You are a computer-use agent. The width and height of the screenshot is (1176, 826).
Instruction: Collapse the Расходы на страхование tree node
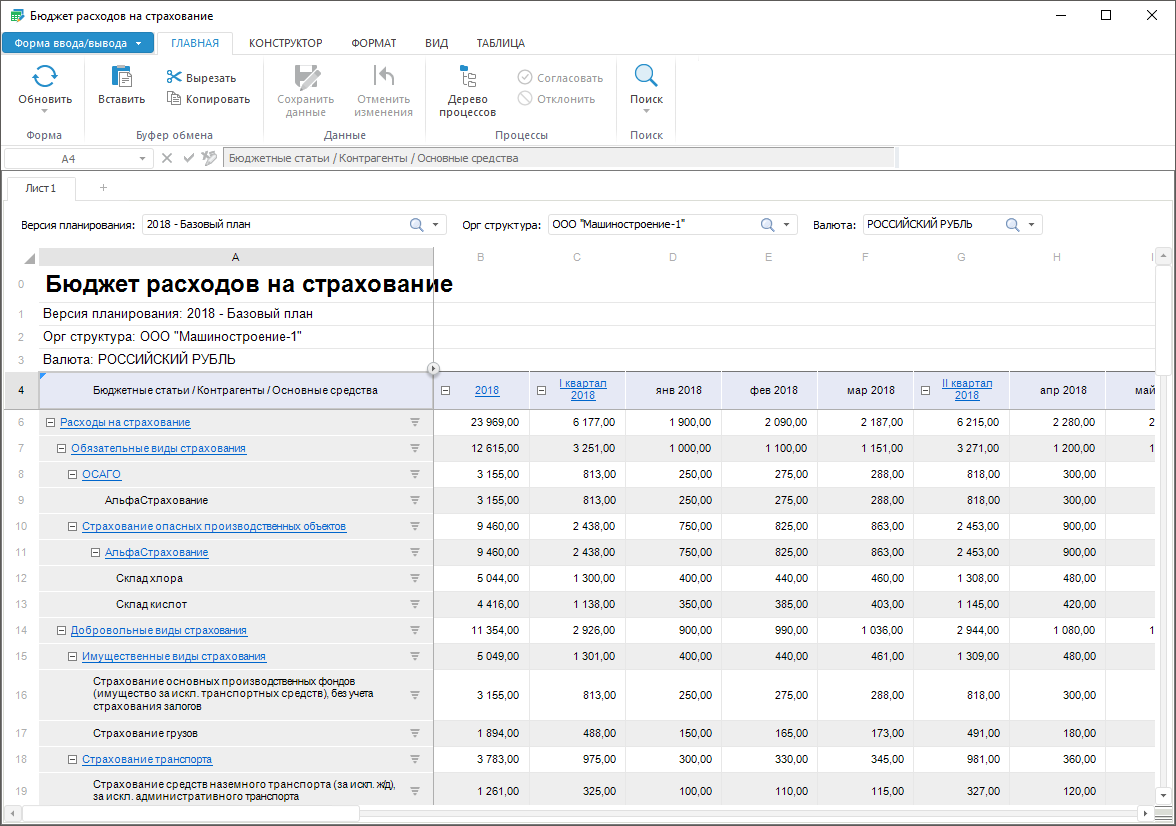[51, 423]
